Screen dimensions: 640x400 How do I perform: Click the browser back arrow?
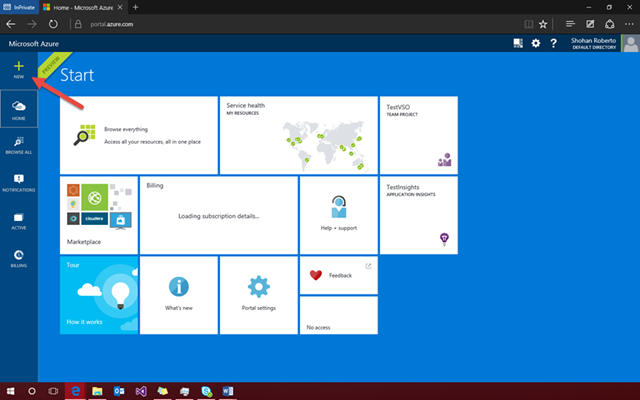click(11, 24)
